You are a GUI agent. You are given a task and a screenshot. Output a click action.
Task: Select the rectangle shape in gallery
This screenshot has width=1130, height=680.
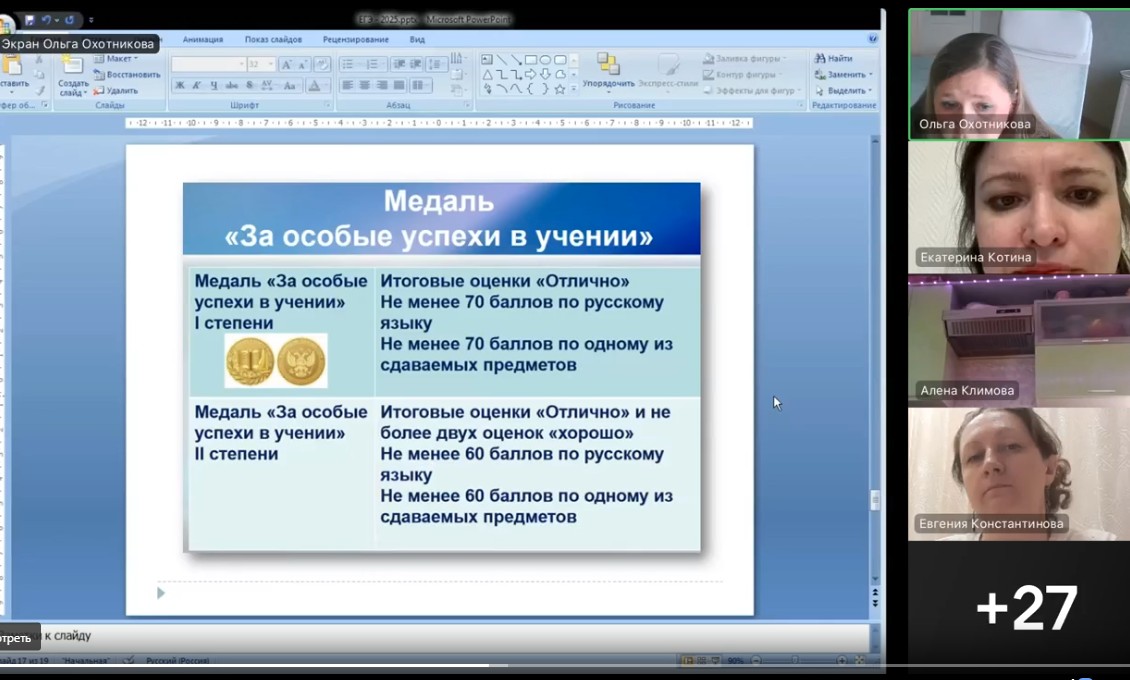[531, 60]
